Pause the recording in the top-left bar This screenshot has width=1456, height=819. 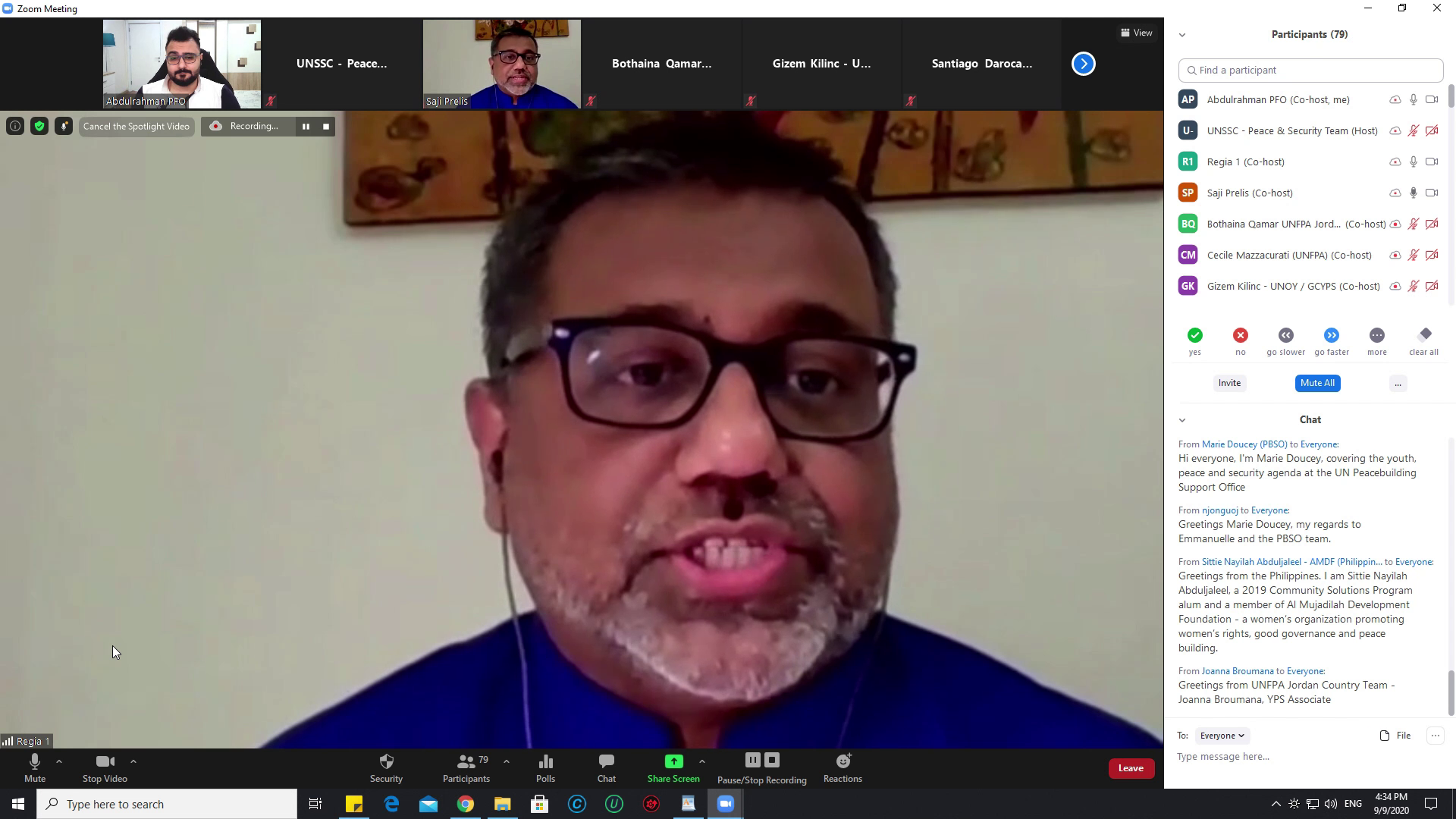(306, 127)
